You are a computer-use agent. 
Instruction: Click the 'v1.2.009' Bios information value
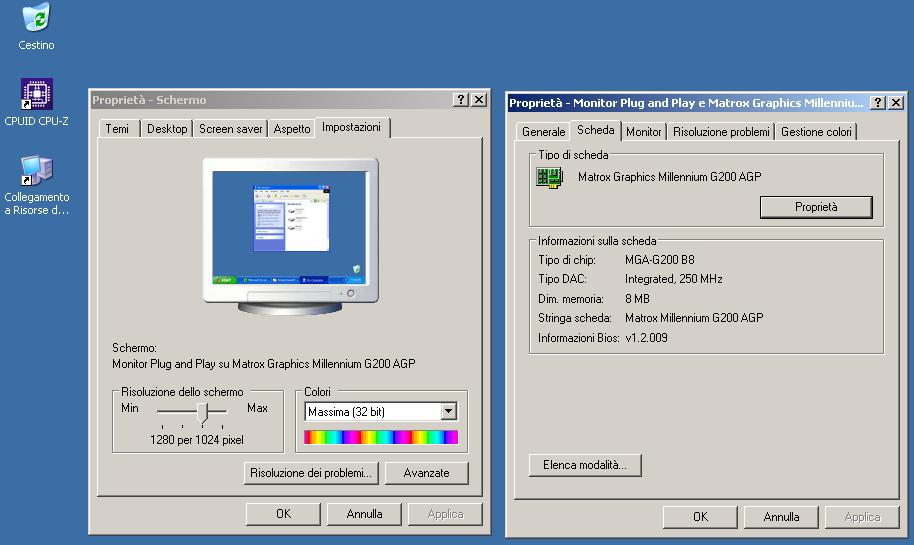[x=646, y=337]
